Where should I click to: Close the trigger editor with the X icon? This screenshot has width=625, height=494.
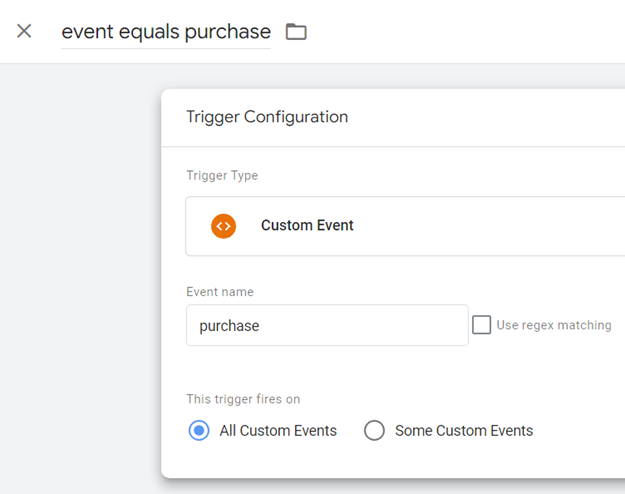[24, 31]
